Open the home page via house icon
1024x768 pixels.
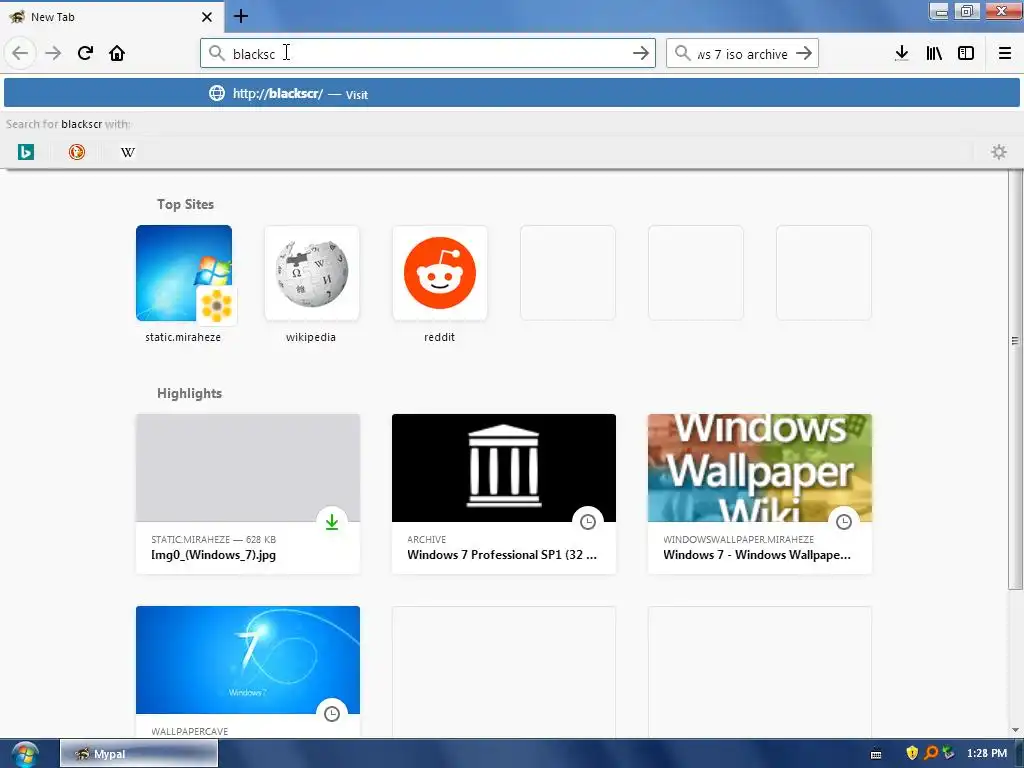(x=117, y=53)
